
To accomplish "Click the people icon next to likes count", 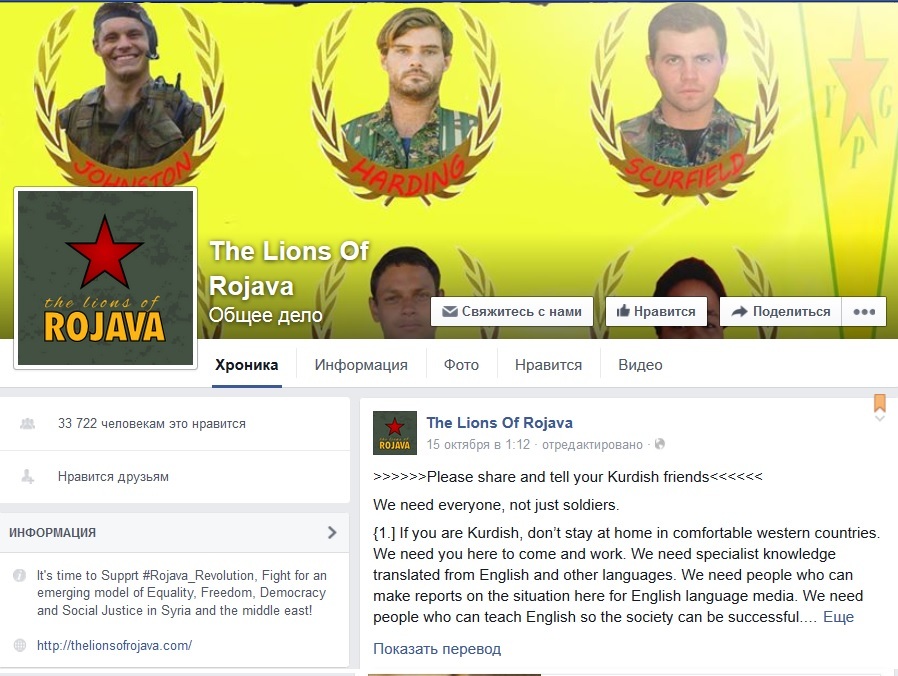I will tap(27, 423).
